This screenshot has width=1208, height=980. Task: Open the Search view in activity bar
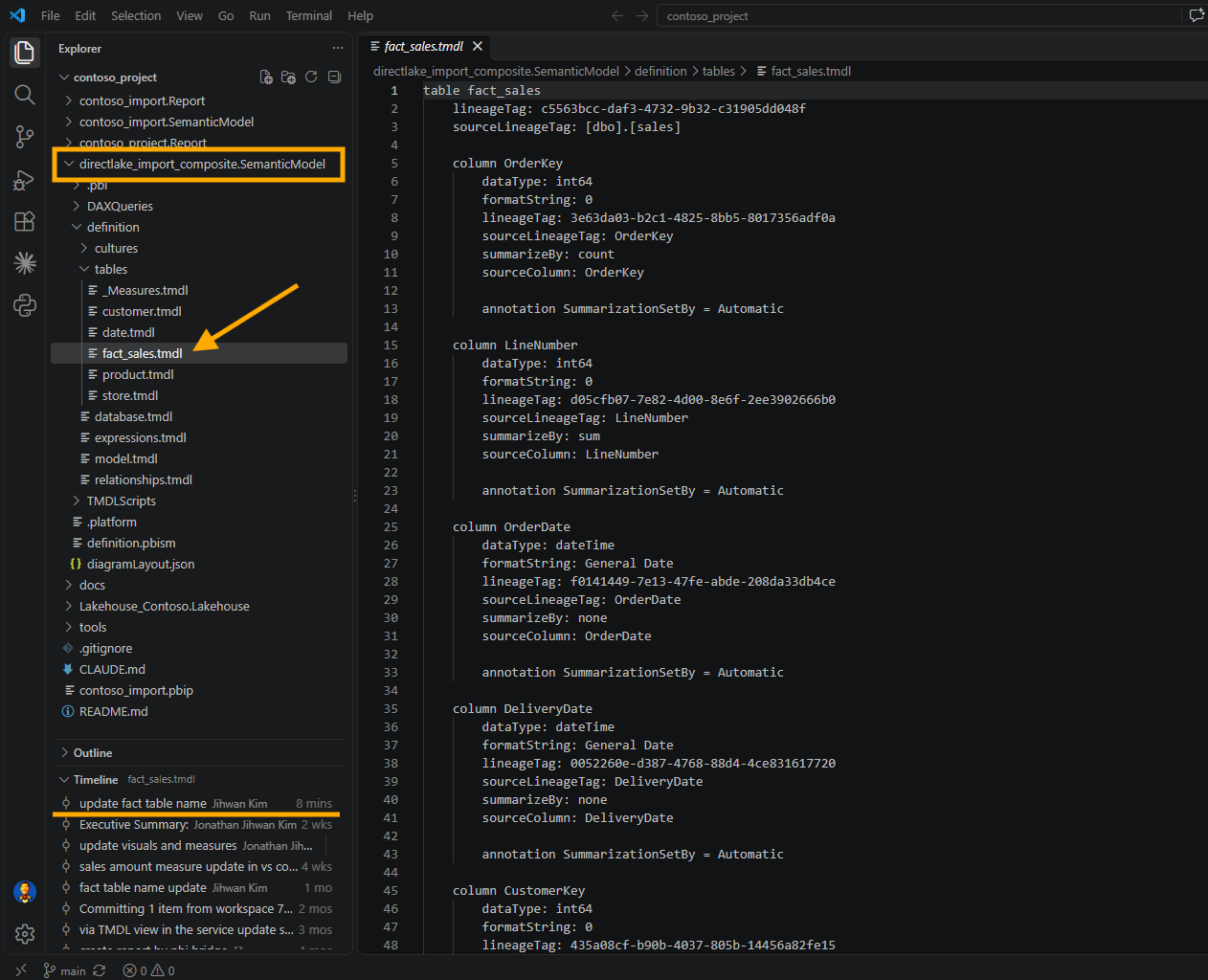pyautogui.click(x=25, y=95)
